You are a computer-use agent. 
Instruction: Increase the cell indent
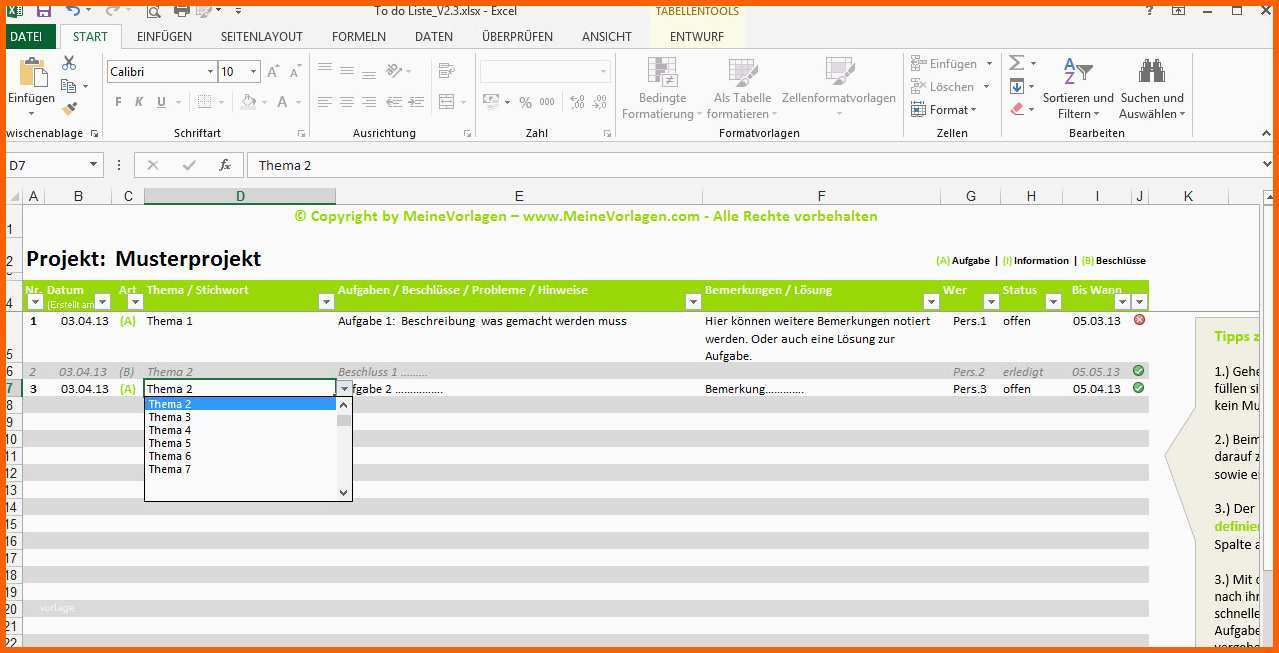coord(415,102)
